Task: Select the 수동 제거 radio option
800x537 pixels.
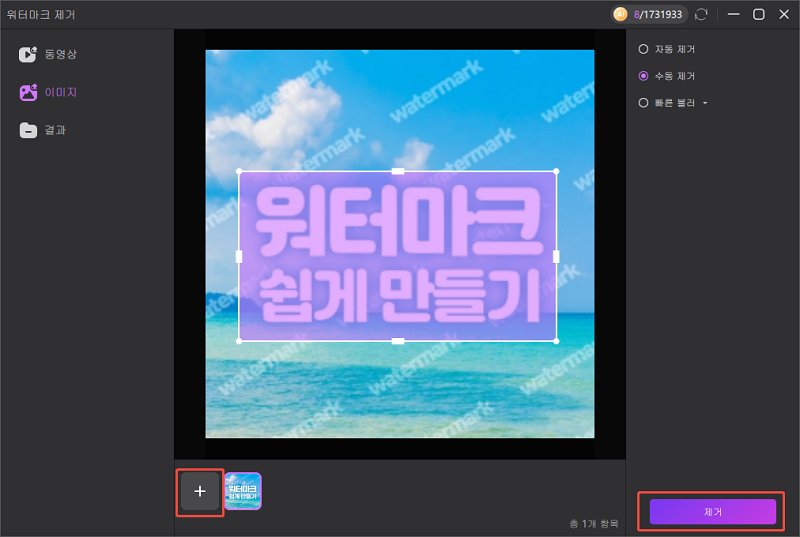Action: [644, 76]
